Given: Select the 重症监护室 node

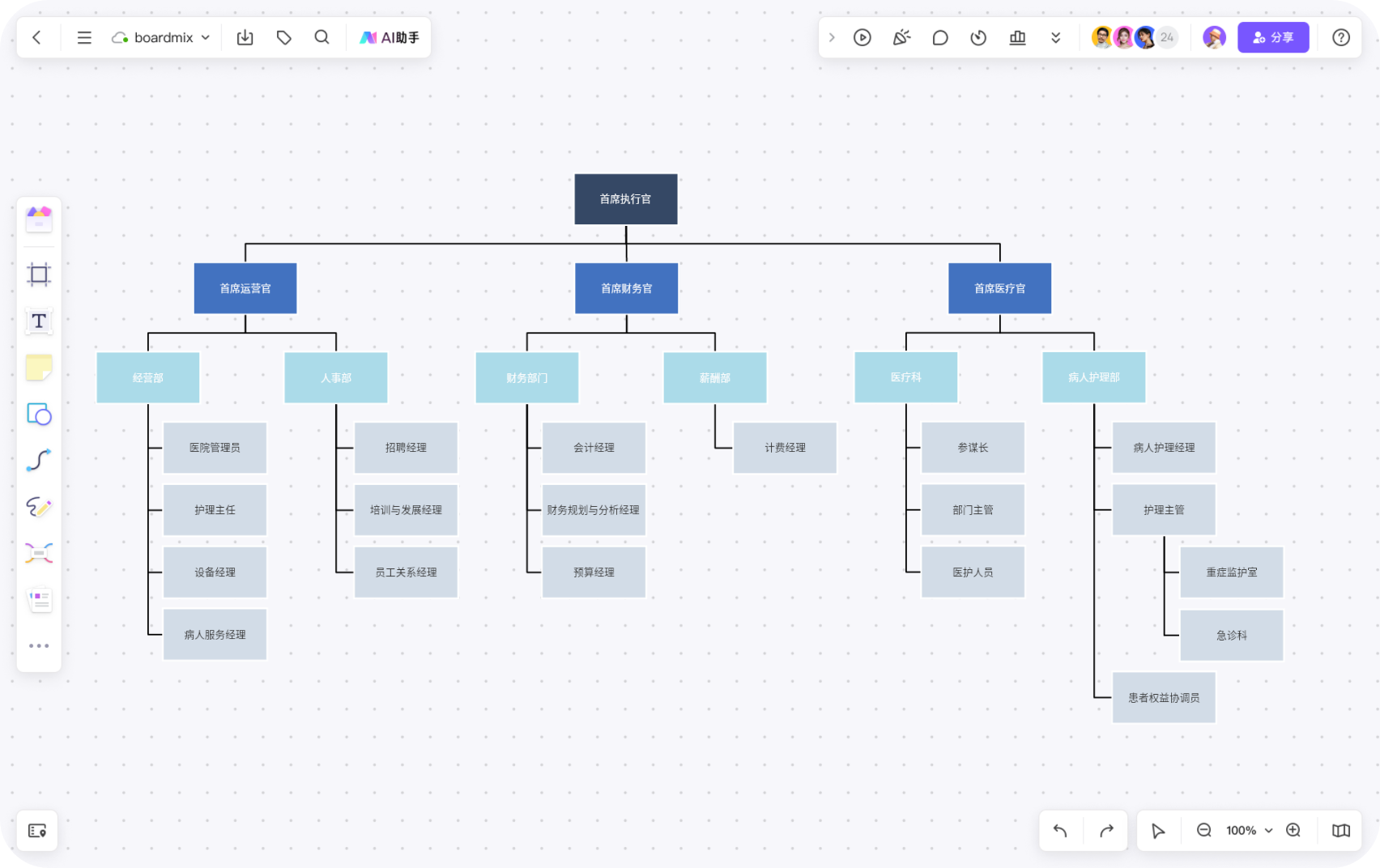Looking at the screenshot, I should [x=1232, y=572].
